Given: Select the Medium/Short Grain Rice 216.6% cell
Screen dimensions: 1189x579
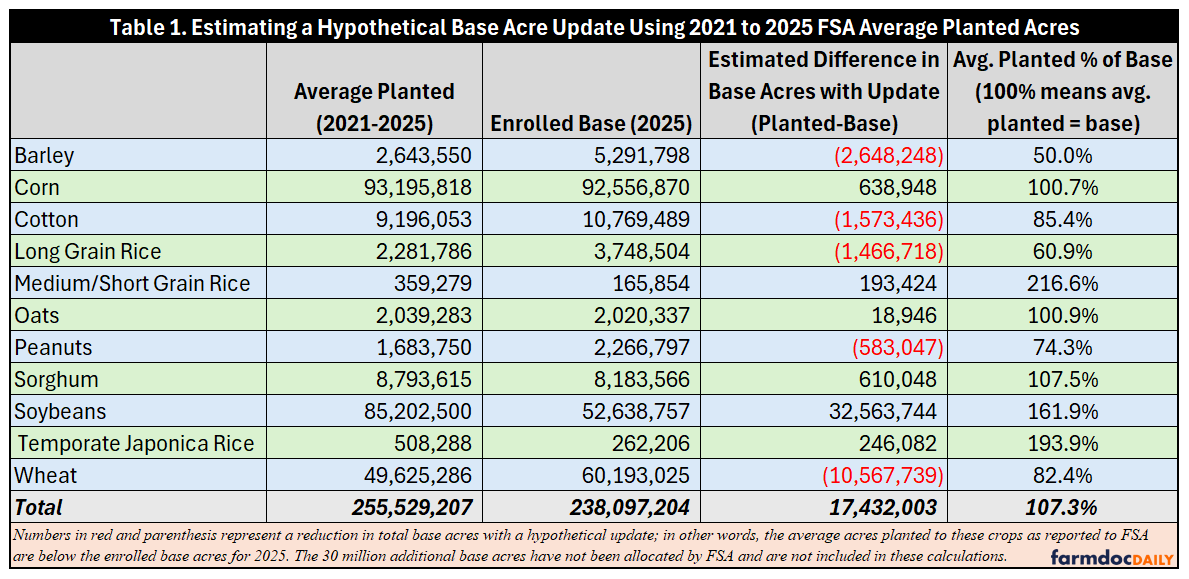Looking at the screenshot, I should (1063, 283).
